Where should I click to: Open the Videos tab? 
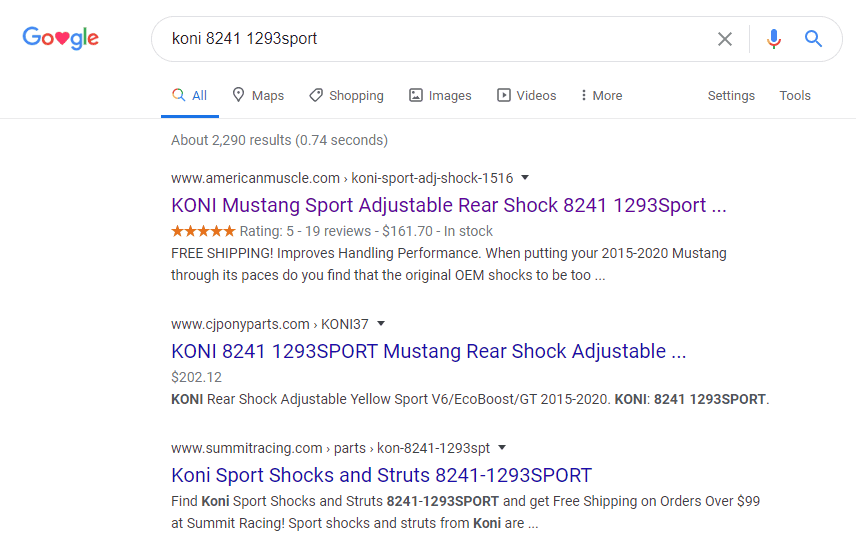(527, 96)
